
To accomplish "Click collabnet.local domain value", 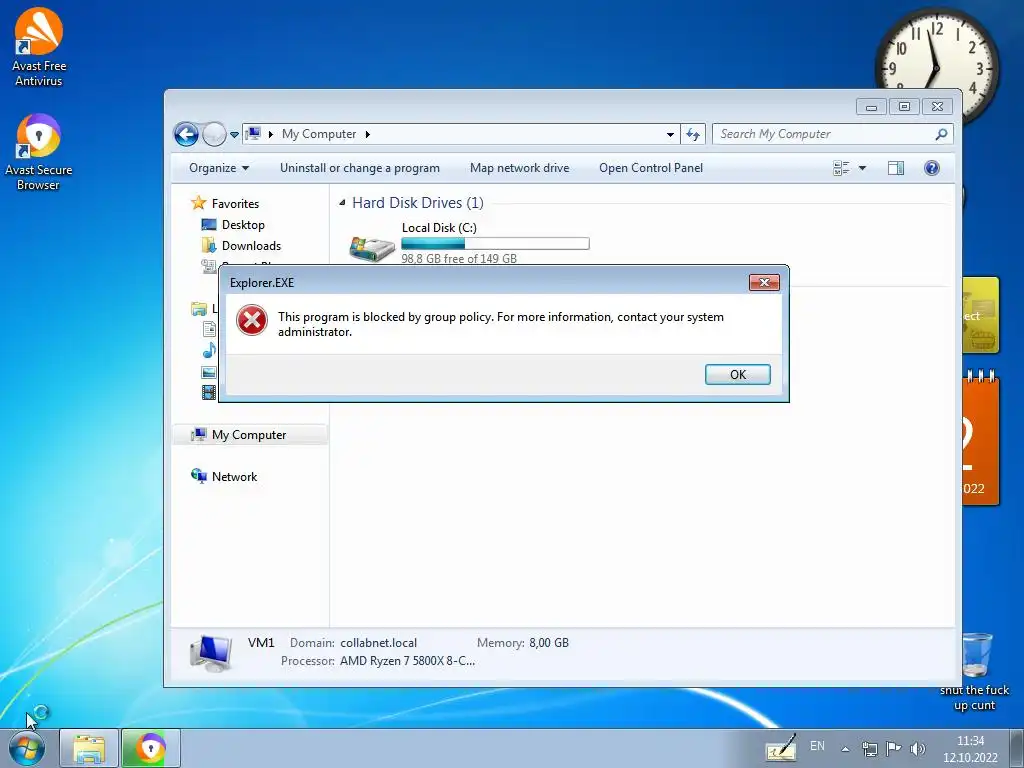I will (x=378, y=643).
